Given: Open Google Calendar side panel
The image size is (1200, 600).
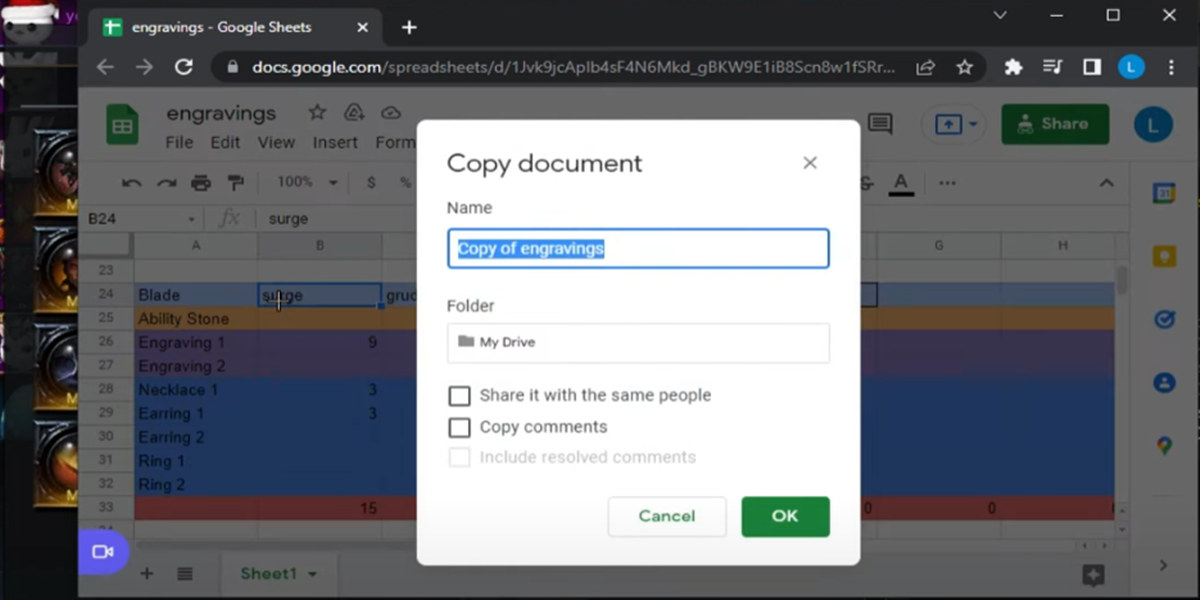Looking at the screenshot, I should 1164,193.
